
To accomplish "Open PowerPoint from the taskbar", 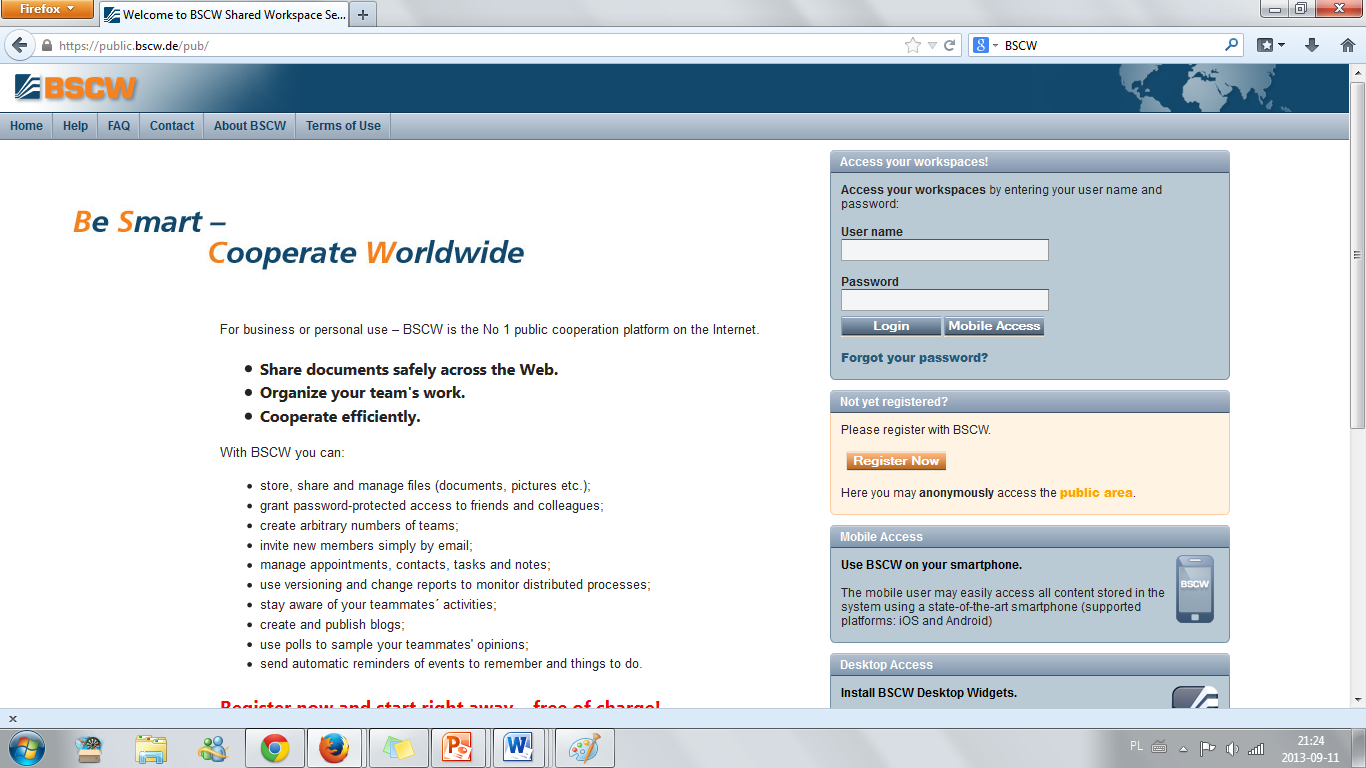I will (457, 748).
